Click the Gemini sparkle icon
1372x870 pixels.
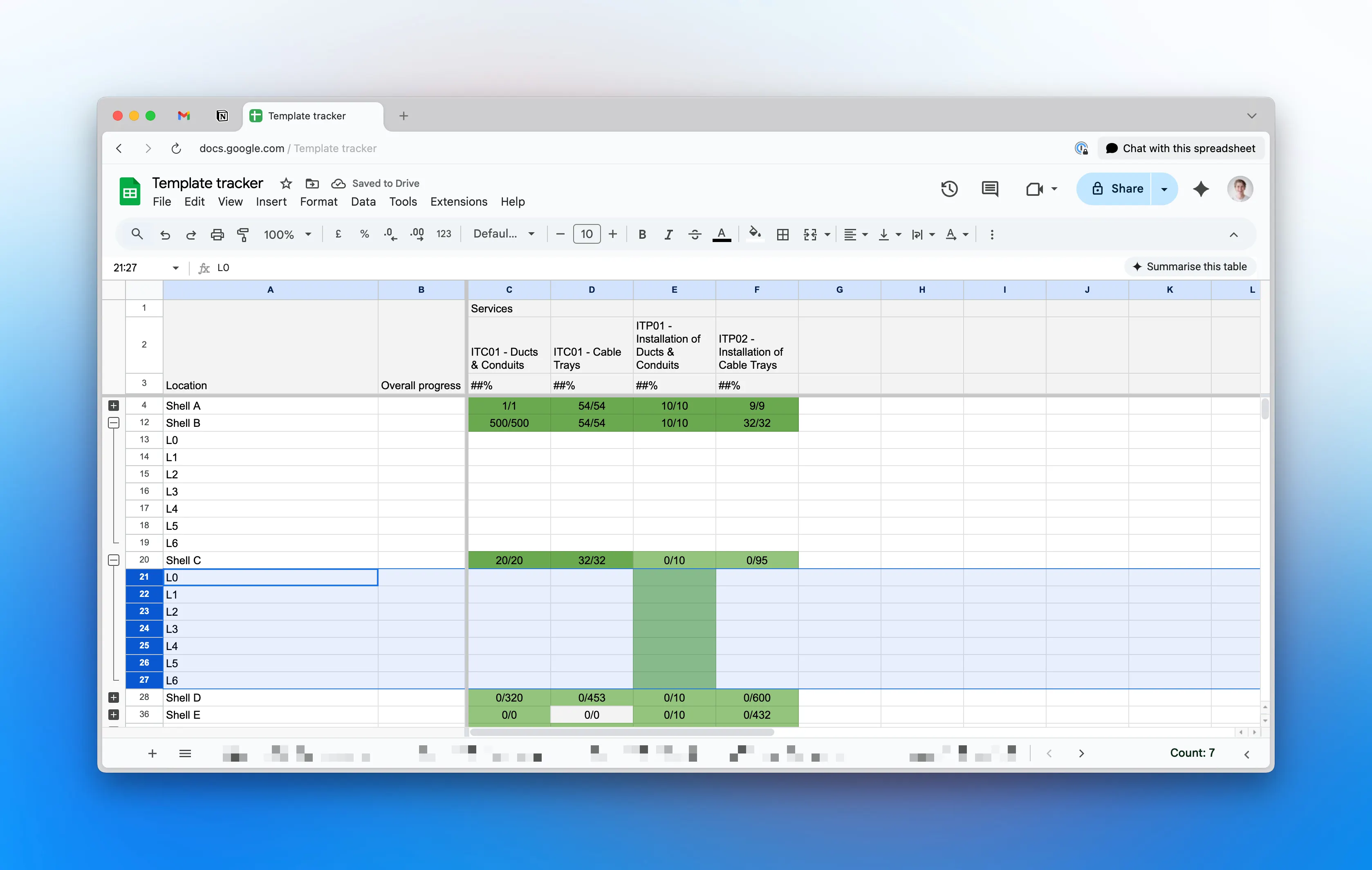pos(1200,188)
